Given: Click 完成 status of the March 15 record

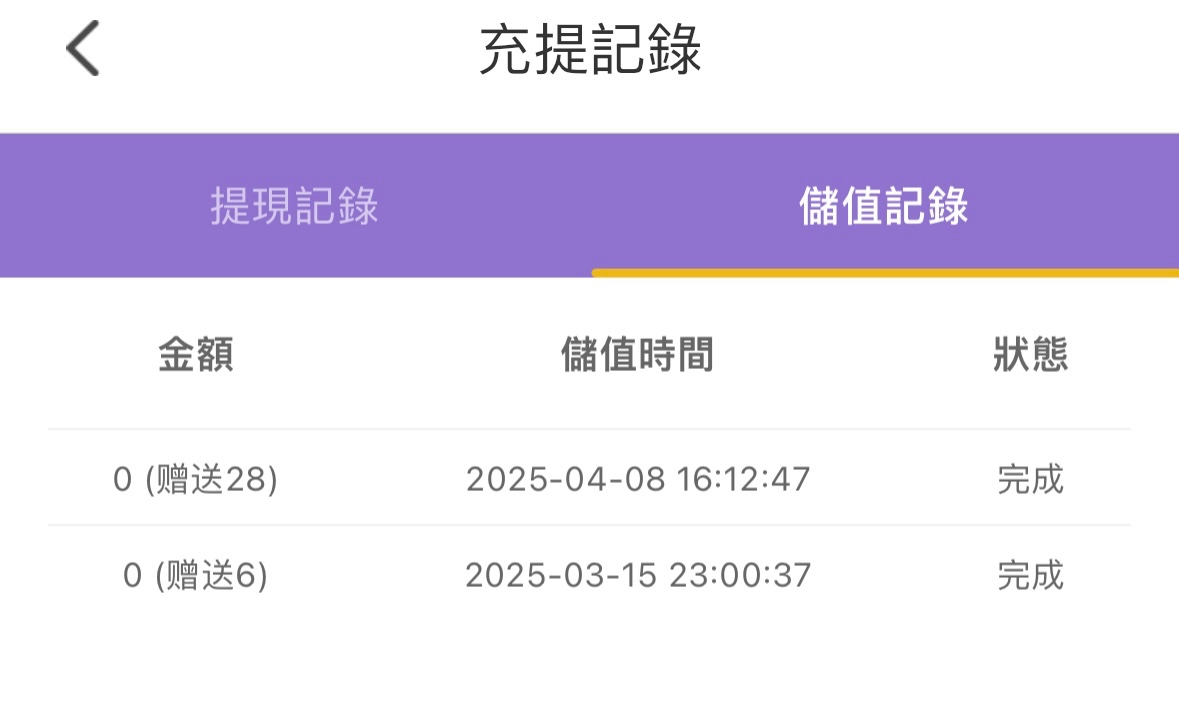Looking at the screenshot, I should 1030,576.
